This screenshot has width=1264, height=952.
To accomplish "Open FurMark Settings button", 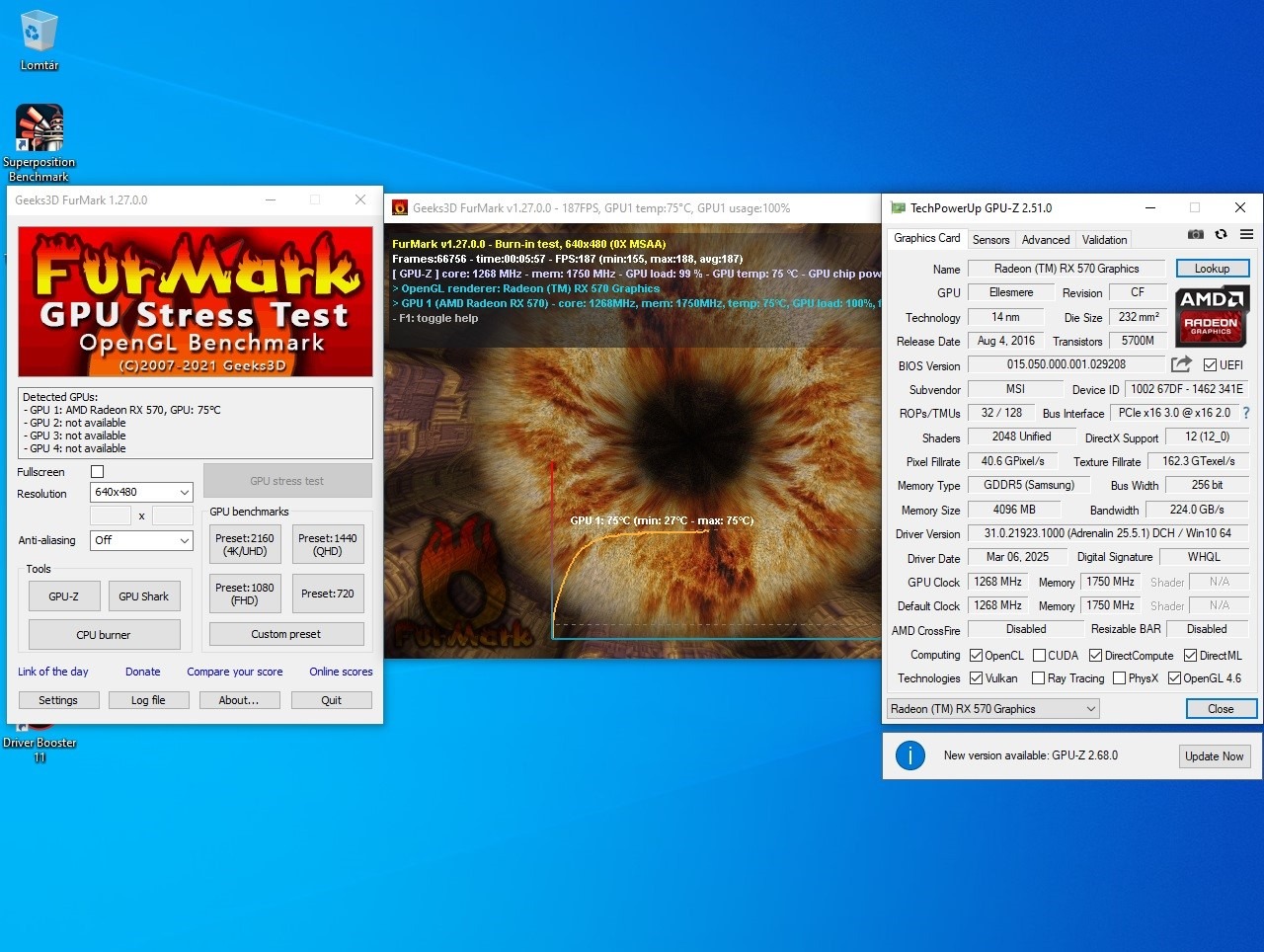I will 58,700.
